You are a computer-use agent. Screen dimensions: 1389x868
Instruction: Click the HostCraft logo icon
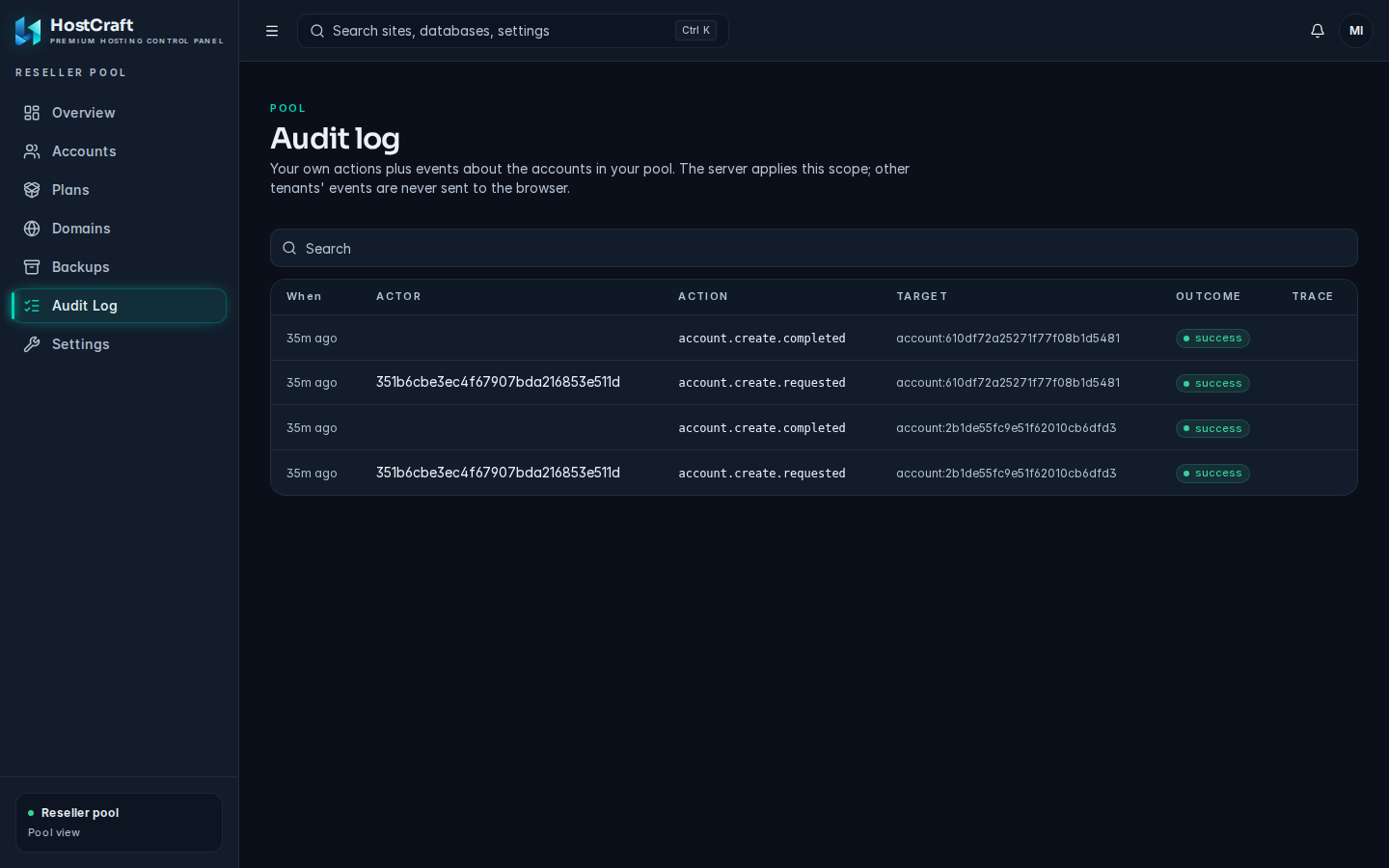pyautogui.click(x=28, y=31)
